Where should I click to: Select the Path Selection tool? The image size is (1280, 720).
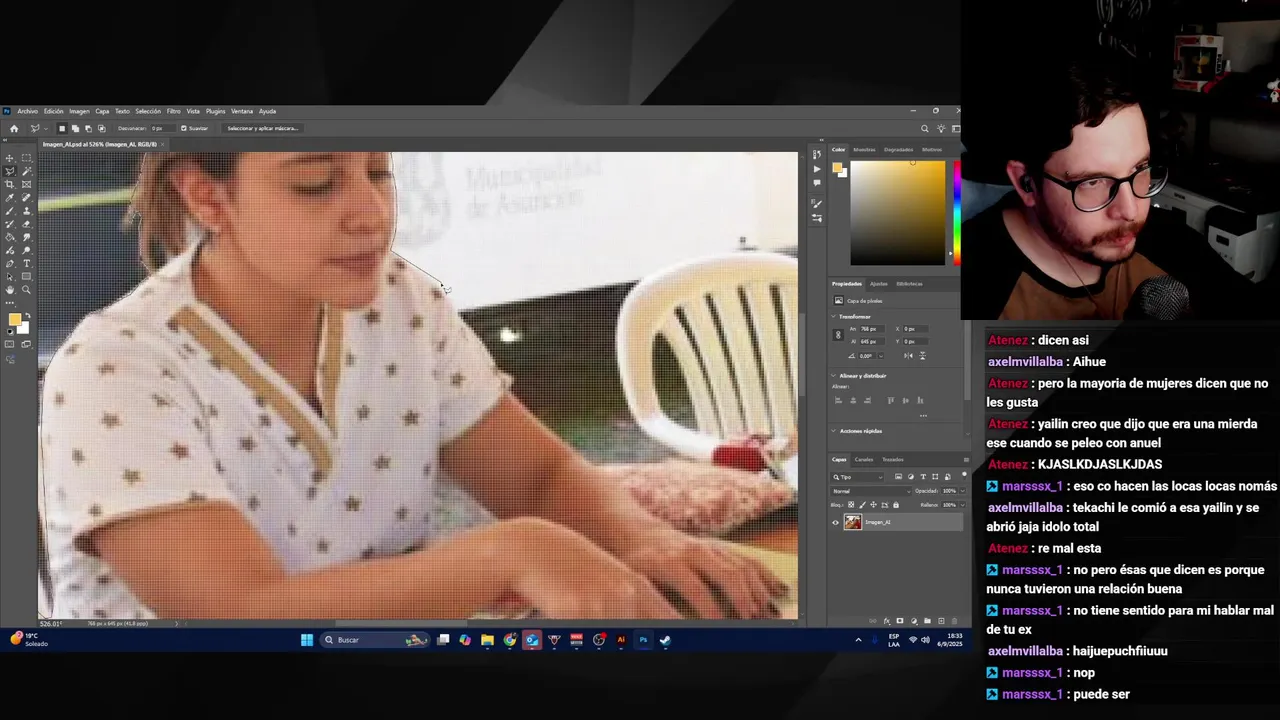(x=10, y=276)
